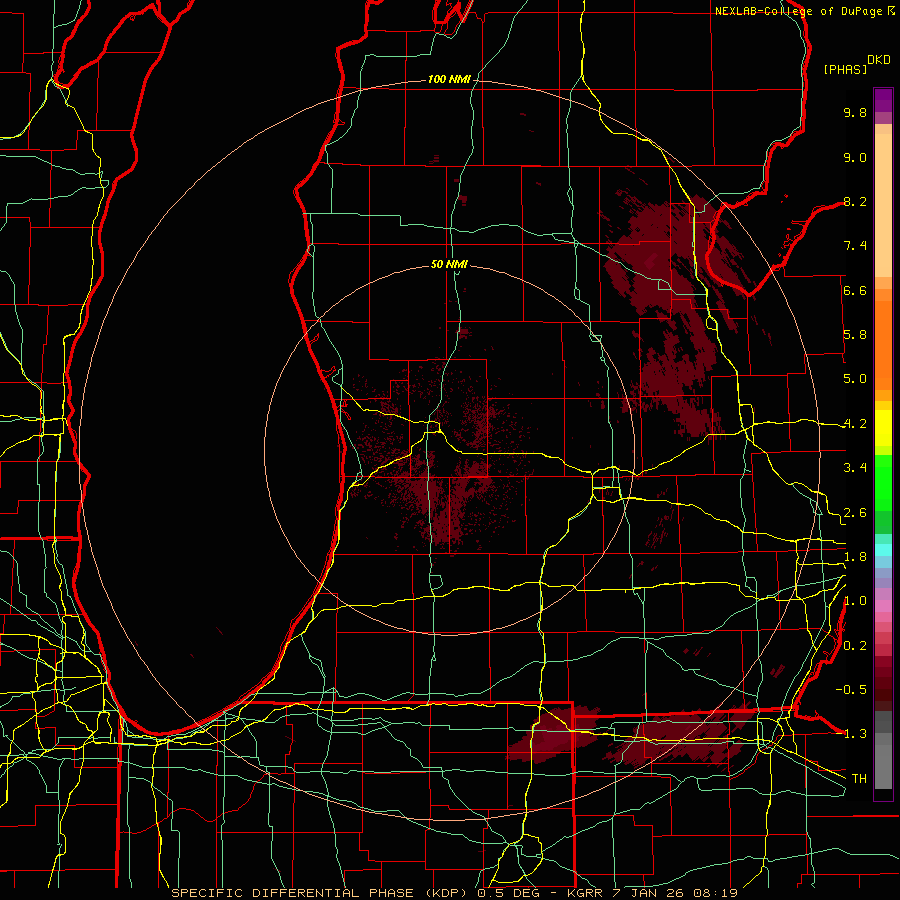
Task: Click the 6.6 scale value
Action: [855, 290]
